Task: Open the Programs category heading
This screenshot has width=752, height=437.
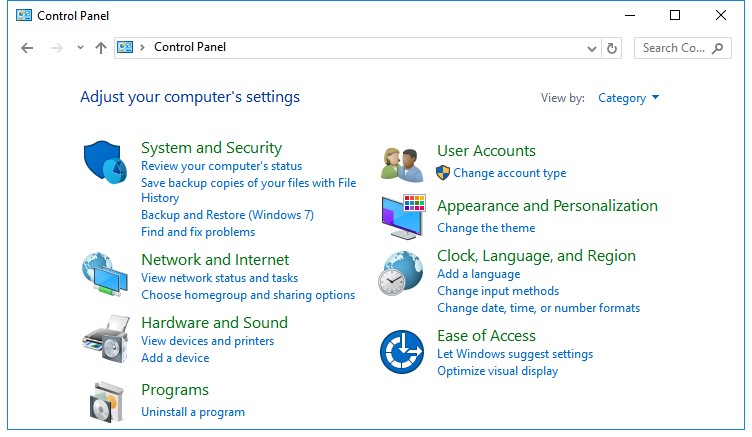Action: 175,390
